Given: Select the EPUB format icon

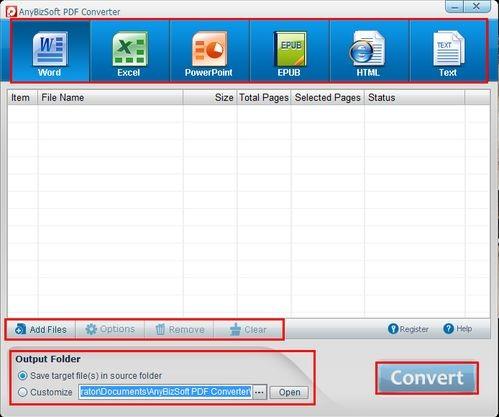Looking at the screenshot, I should 289,51.
